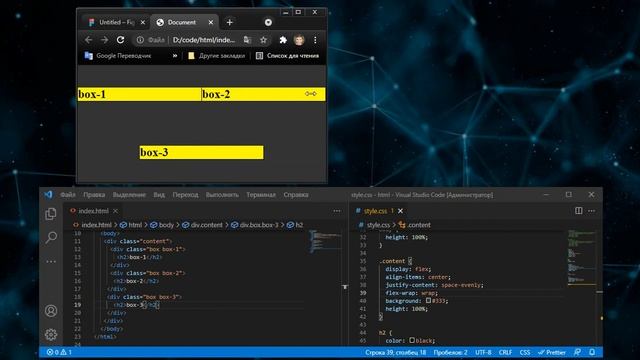The image size is (640, 360).
Task: Open errors and warnings in status bar
Action: pos(59,352)
